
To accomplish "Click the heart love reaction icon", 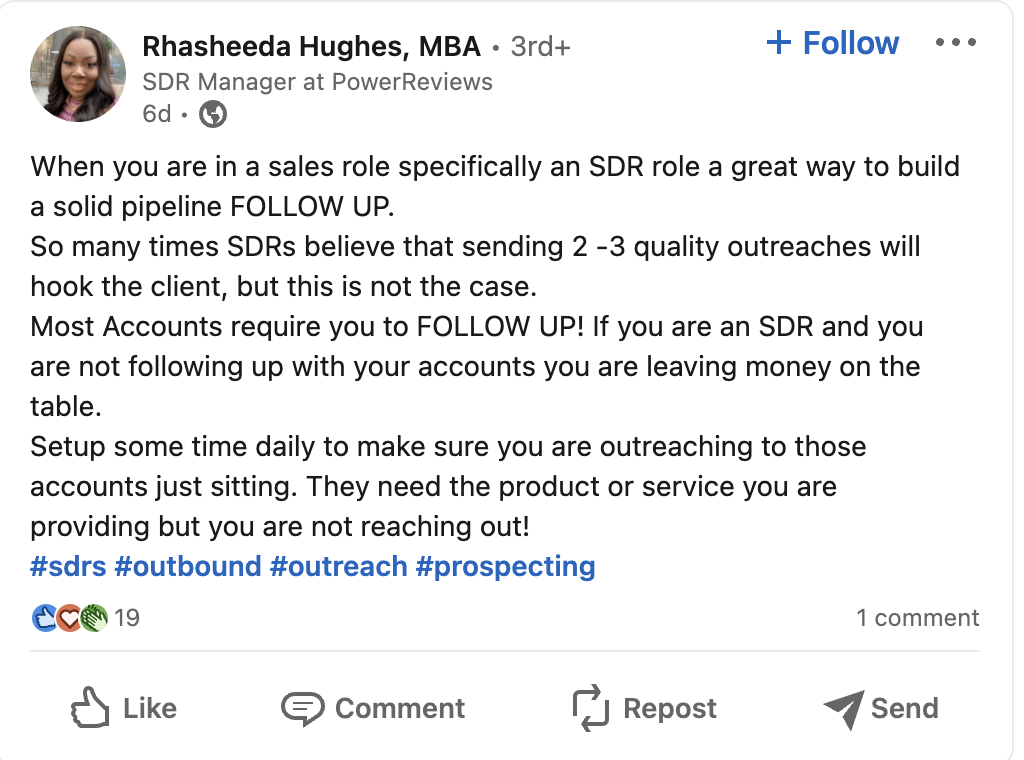I will (68, 618).
